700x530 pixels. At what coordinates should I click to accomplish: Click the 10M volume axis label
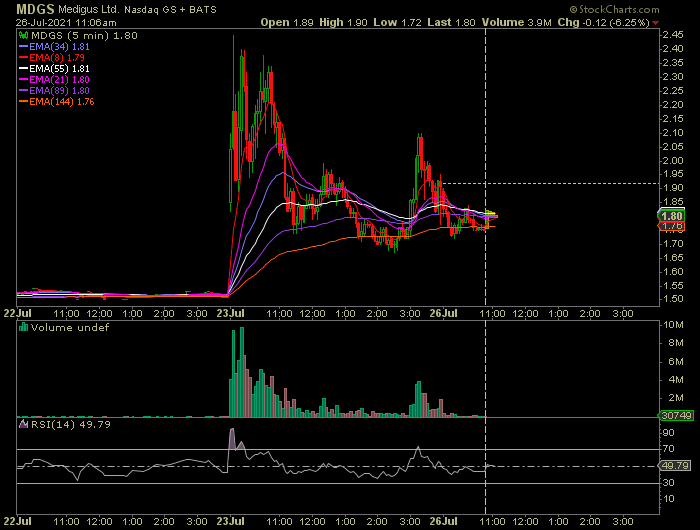point(673,325)
